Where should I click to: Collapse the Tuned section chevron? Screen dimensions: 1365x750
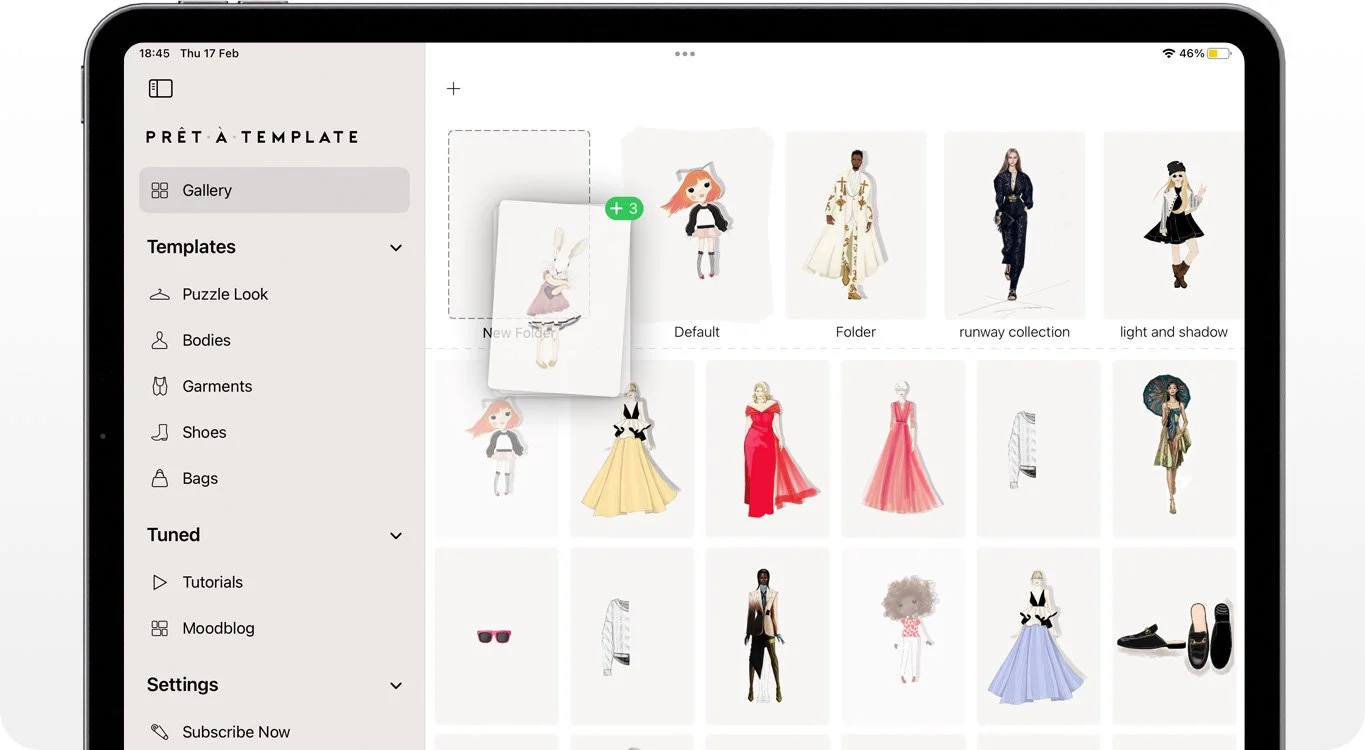click(396, 536)
